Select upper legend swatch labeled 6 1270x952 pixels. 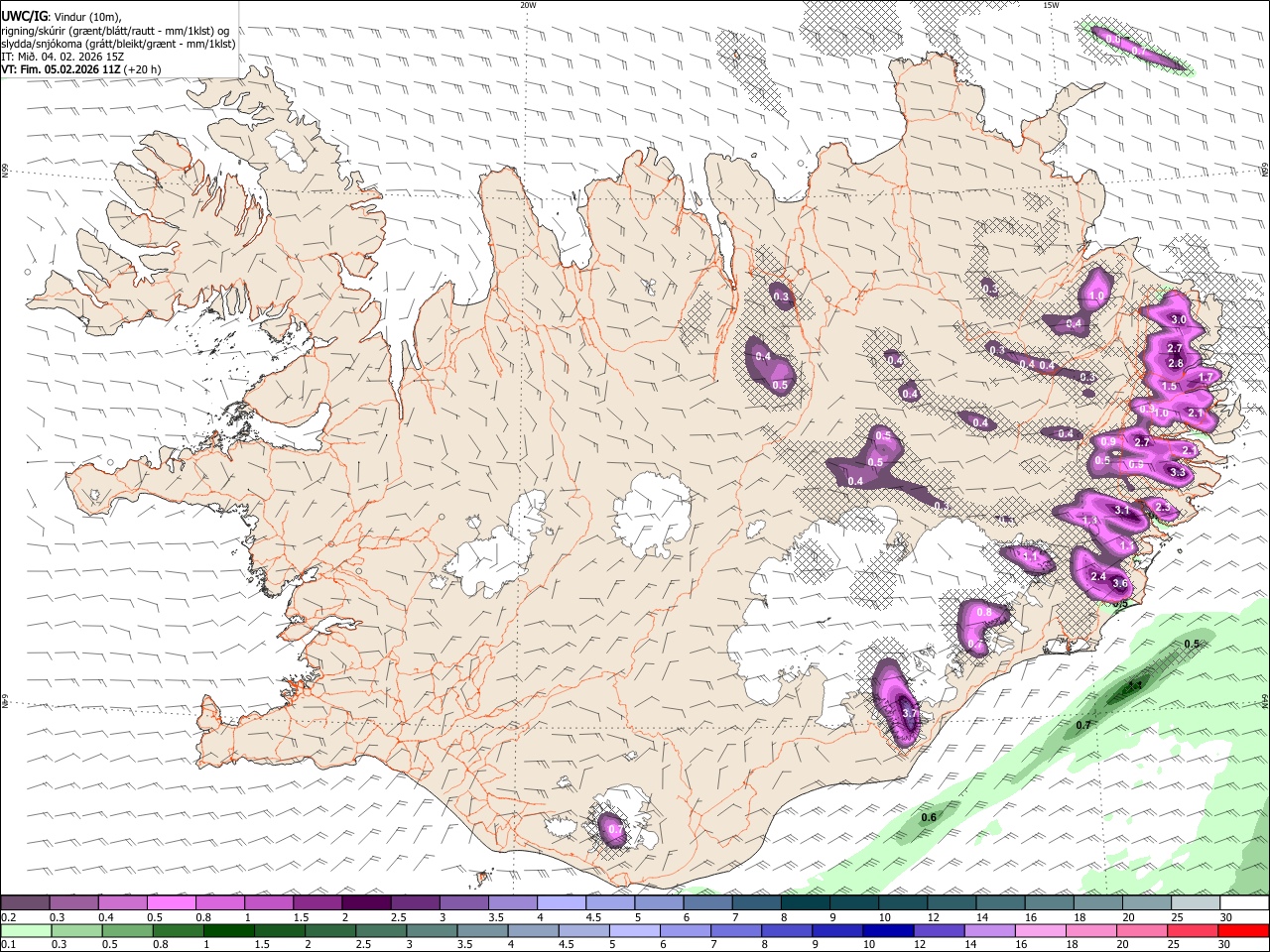707,903
